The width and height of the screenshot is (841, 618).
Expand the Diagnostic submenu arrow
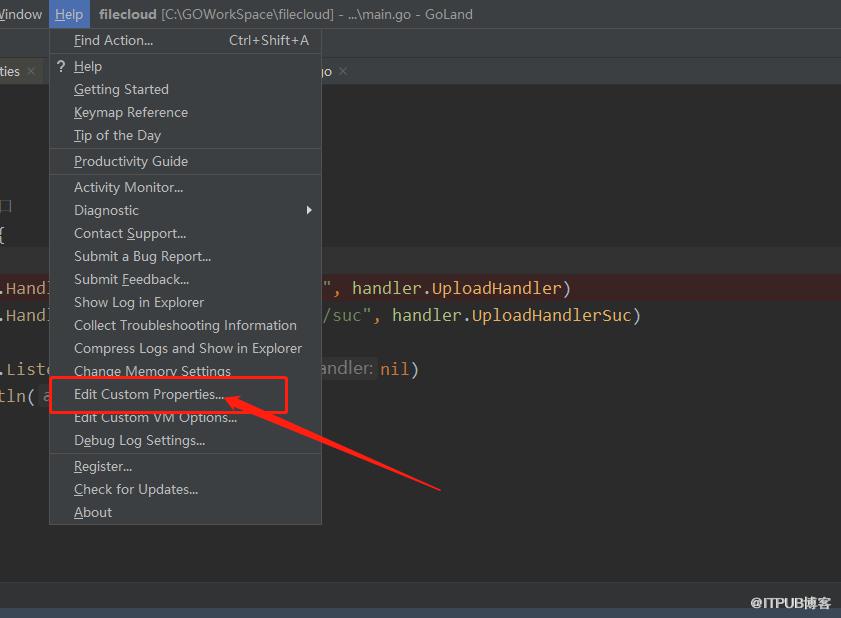pos(309,210)
